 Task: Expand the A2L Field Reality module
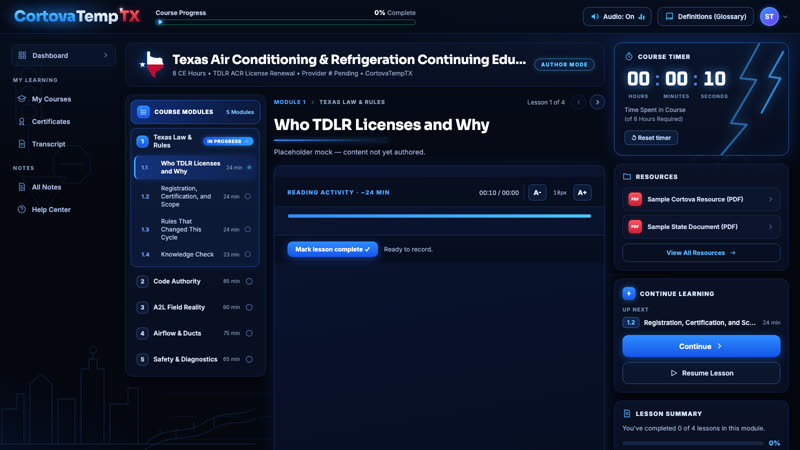[195, 307]
